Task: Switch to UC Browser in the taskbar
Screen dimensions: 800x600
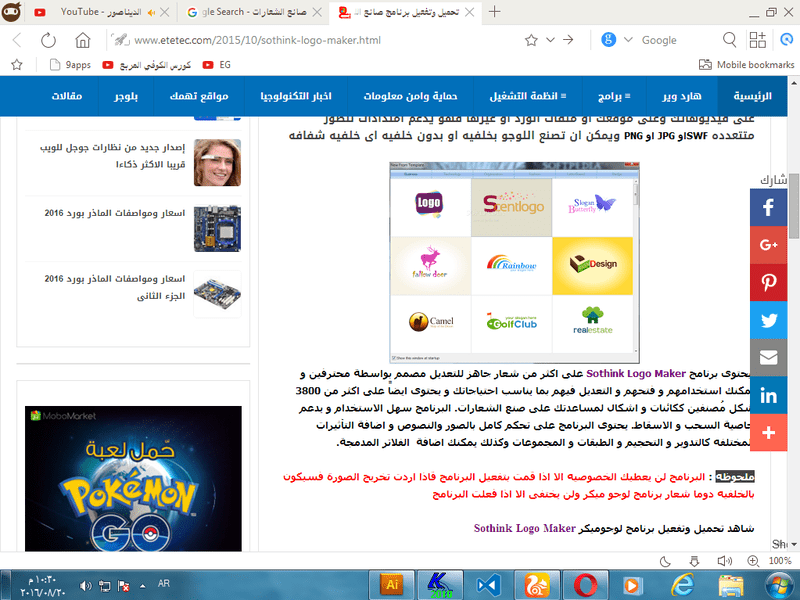Action: tap(537, 585)
